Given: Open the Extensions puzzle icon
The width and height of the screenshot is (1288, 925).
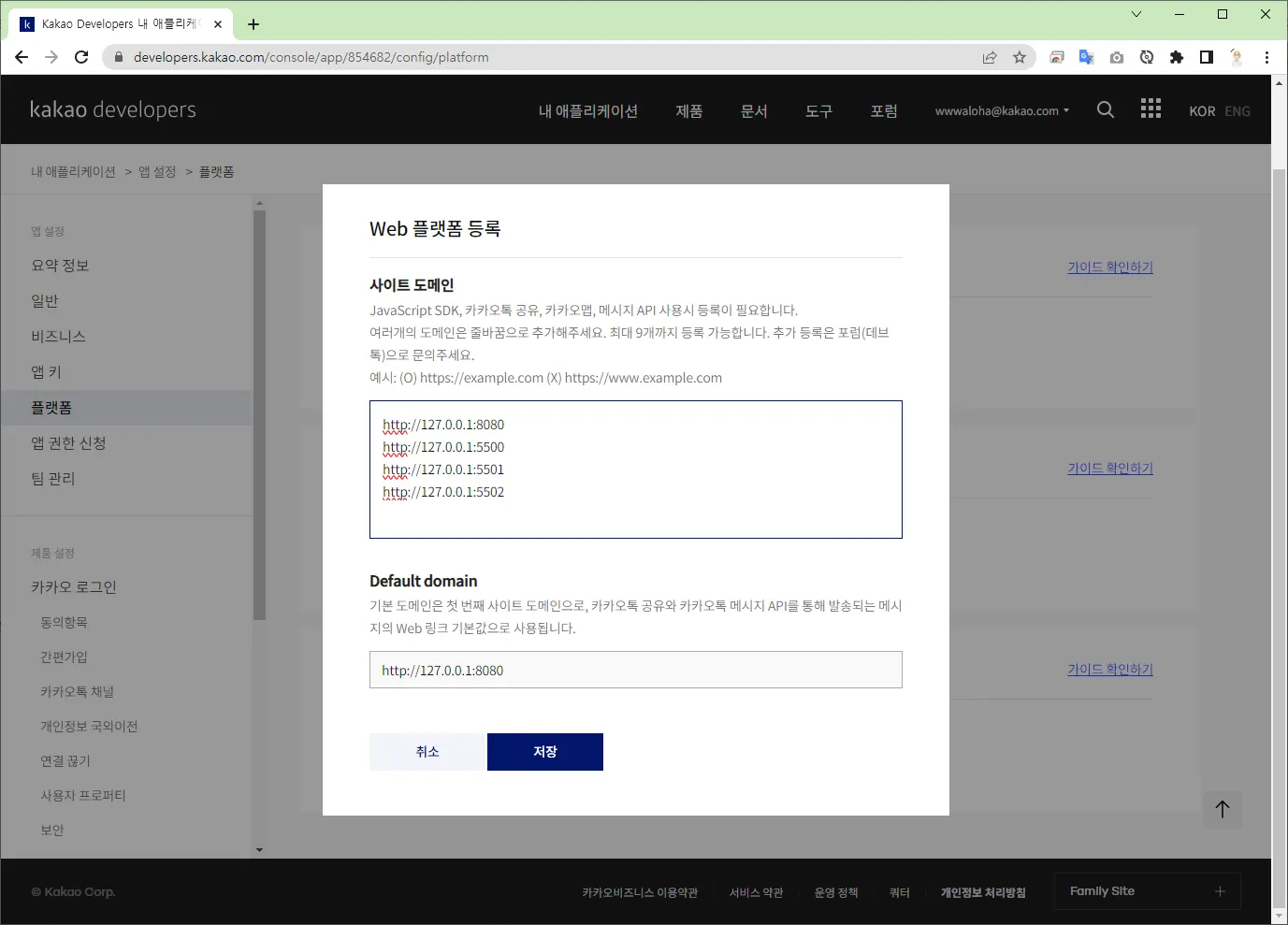Looking at the screenshot, I should pos(1177,57).
